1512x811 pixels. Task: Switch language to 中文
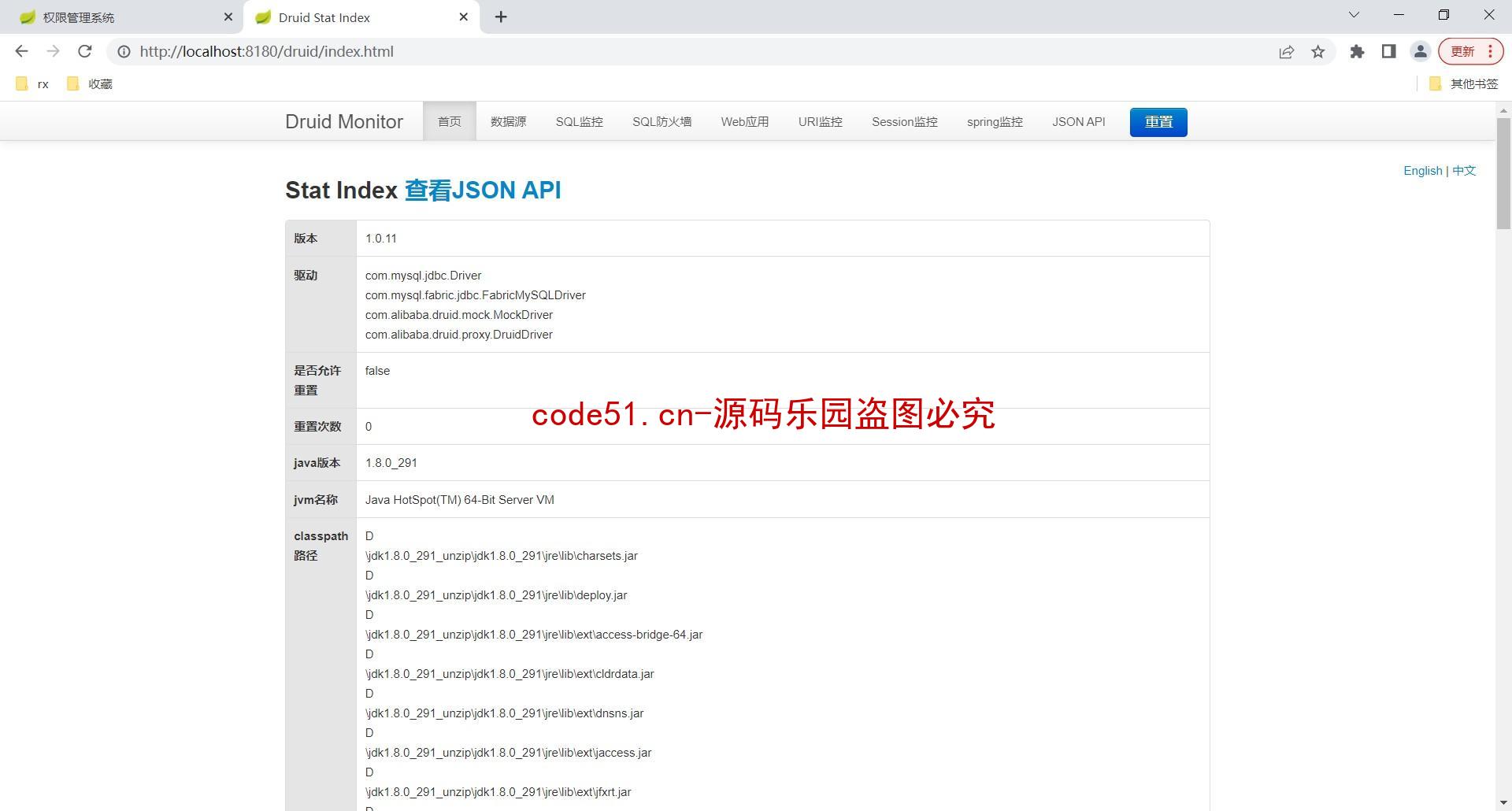(x=1464, y=171)
